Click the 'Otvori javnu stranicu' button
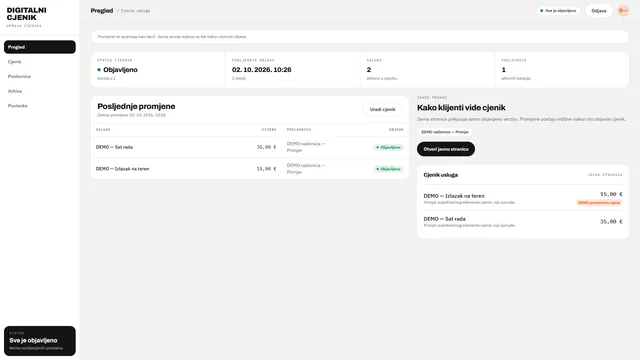 (446, 149)
